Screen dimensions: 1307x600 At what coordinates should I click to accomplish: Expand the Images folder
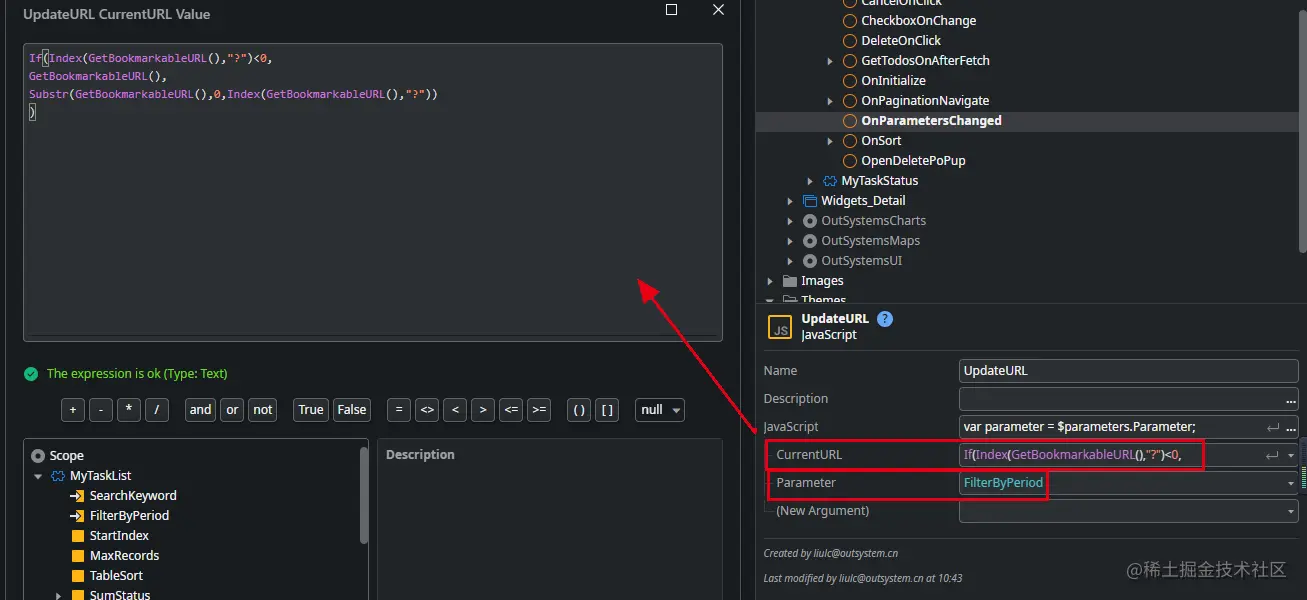click(770, 281)
